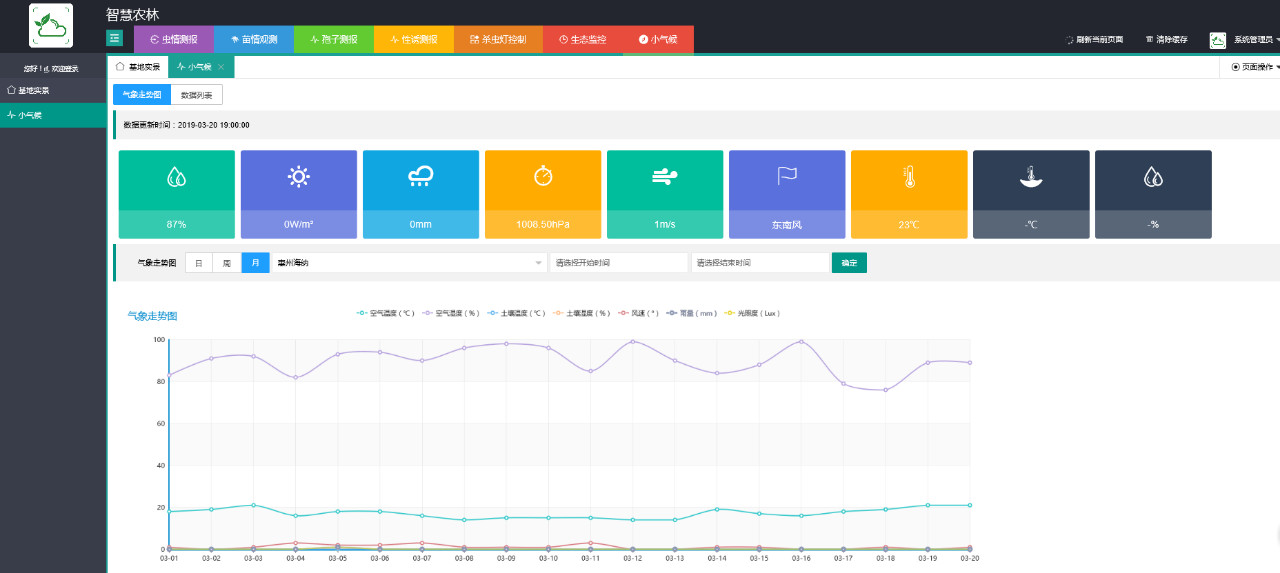Expand the 系统管理员 user dropdown
The image size is (1280, 573).
[1256, 40]
